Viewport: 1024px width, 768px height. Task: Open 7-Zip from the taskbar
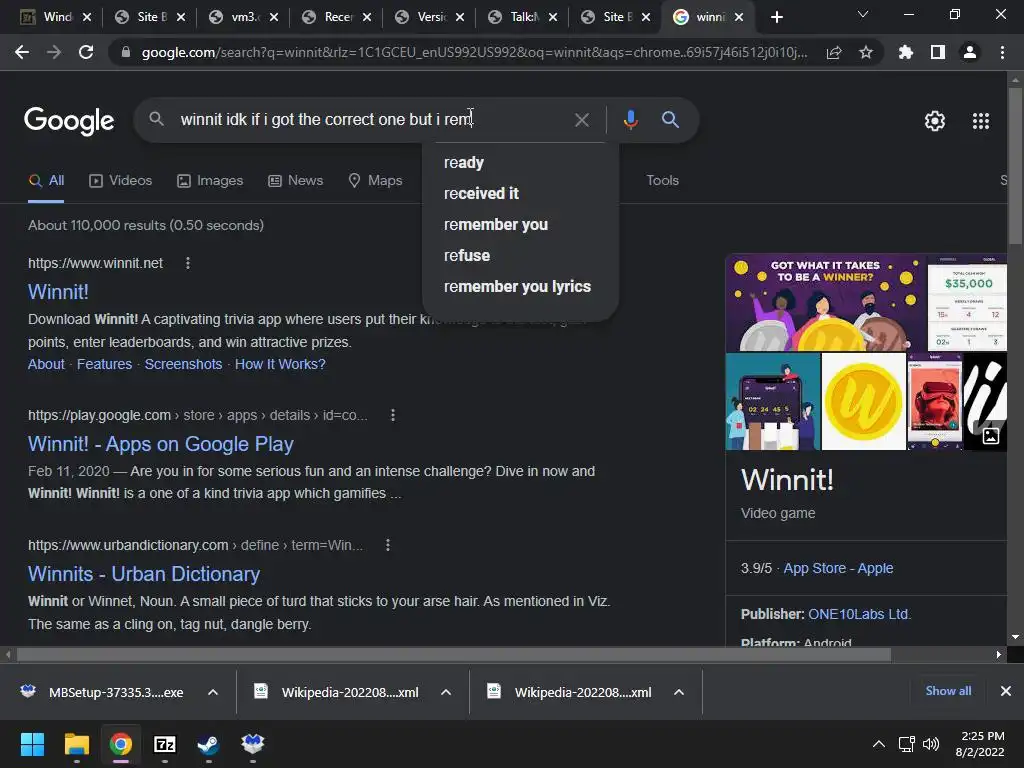pos(165,744)
